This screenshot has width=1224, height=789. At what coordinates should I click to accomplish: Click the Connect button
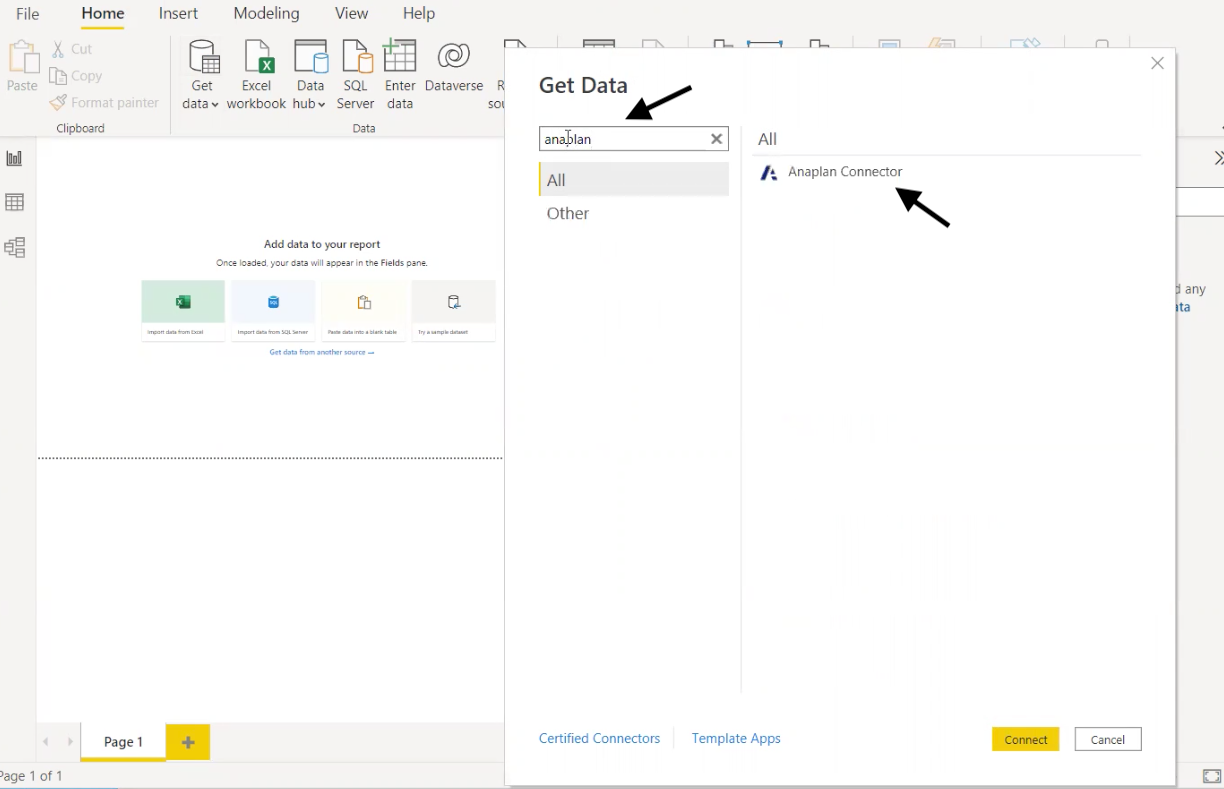1025,739
